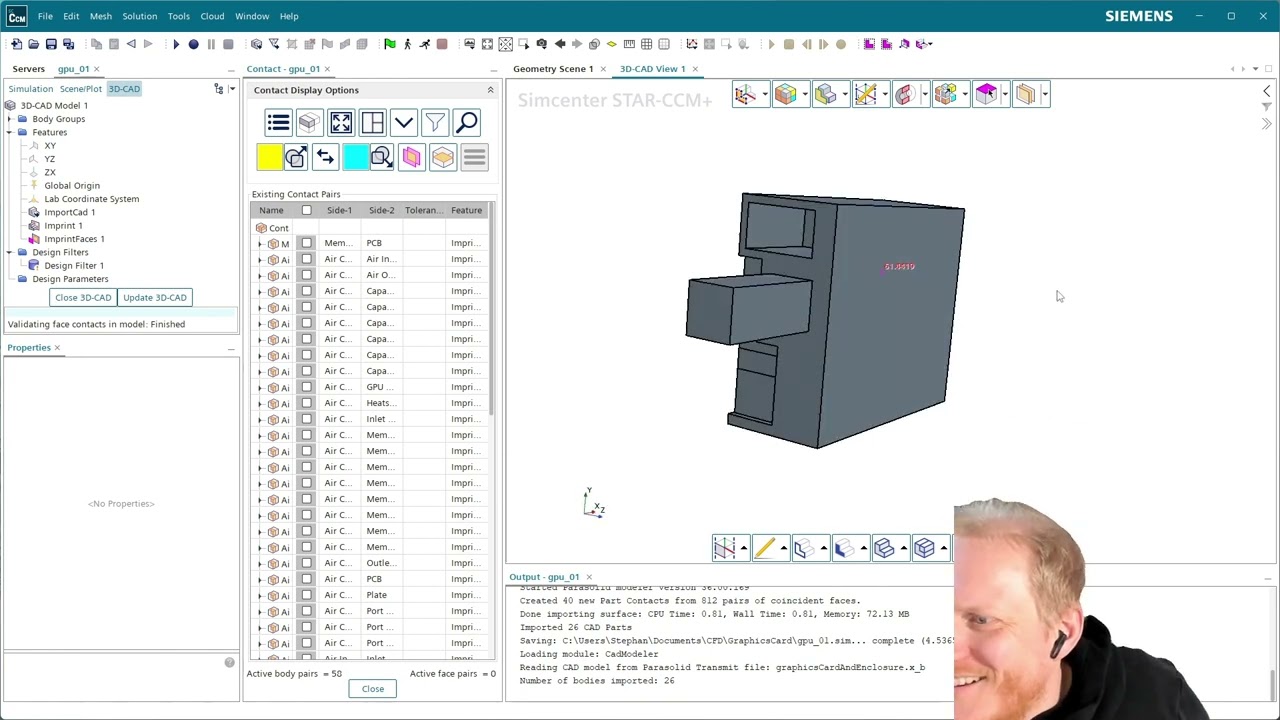Collapse the Features tree node
Viewport: 1280px width, 720px height.
click(x=9, y=132)
